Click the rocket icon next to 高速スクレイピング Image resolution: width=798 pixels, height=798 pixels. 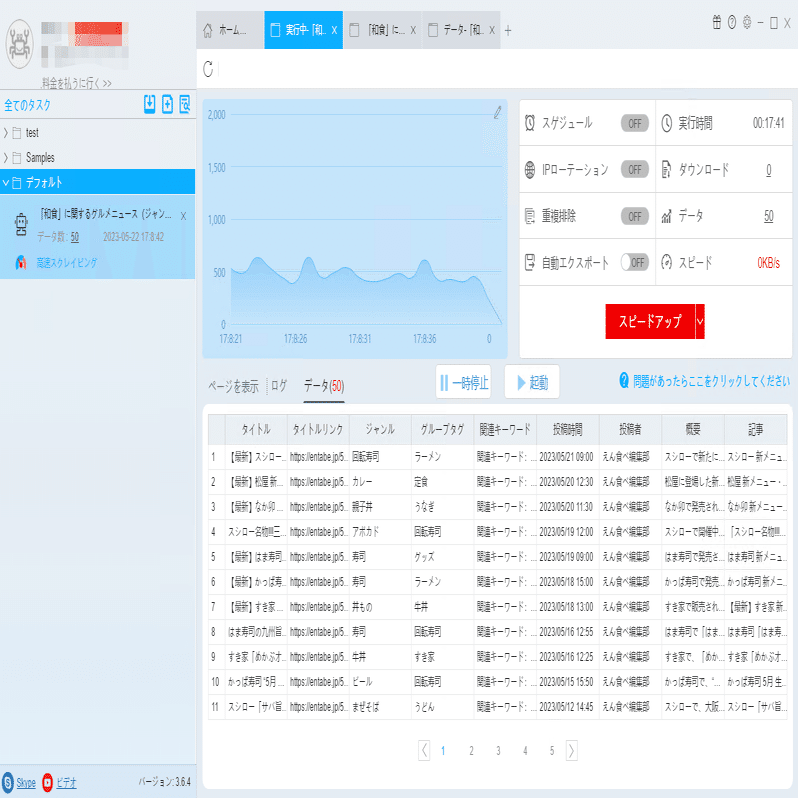click(x=21, y=262)
